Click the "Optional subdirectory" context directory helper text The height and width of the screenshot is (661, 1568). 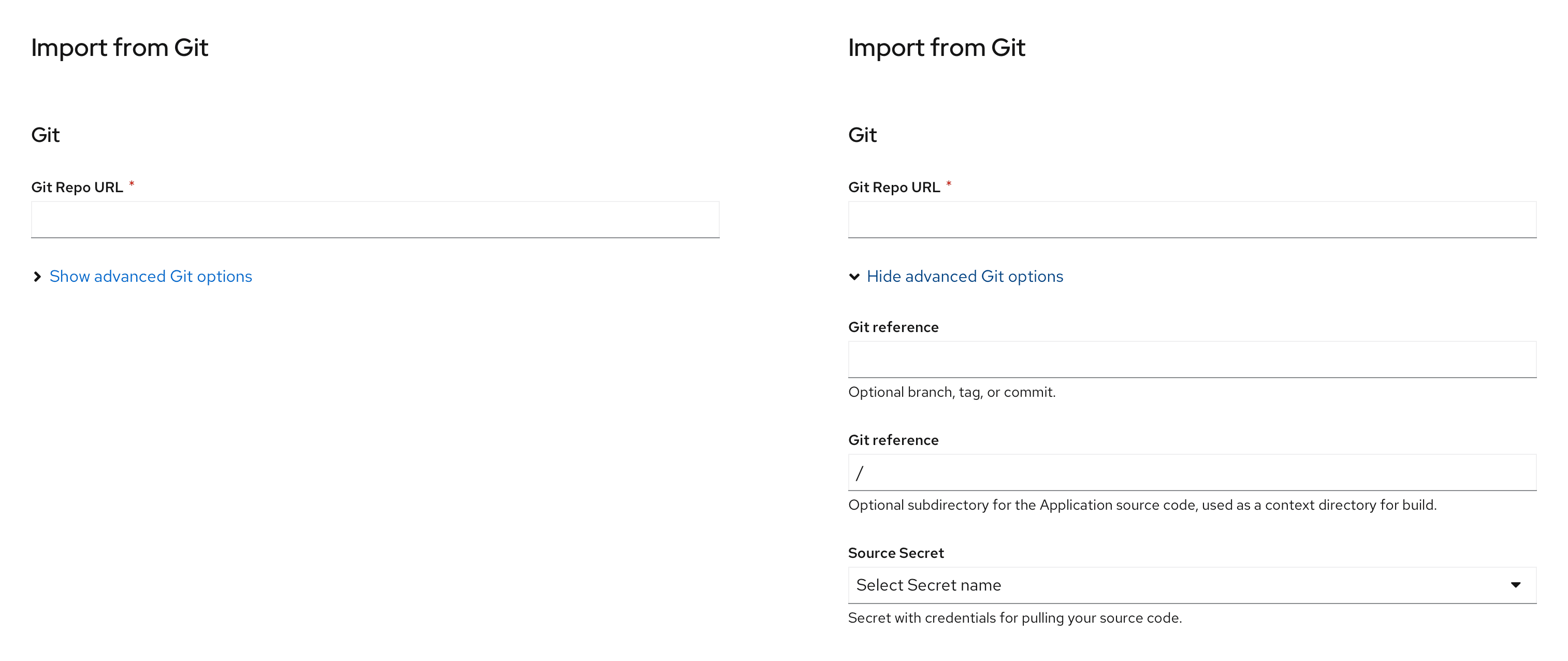(x=1142, y=505)
